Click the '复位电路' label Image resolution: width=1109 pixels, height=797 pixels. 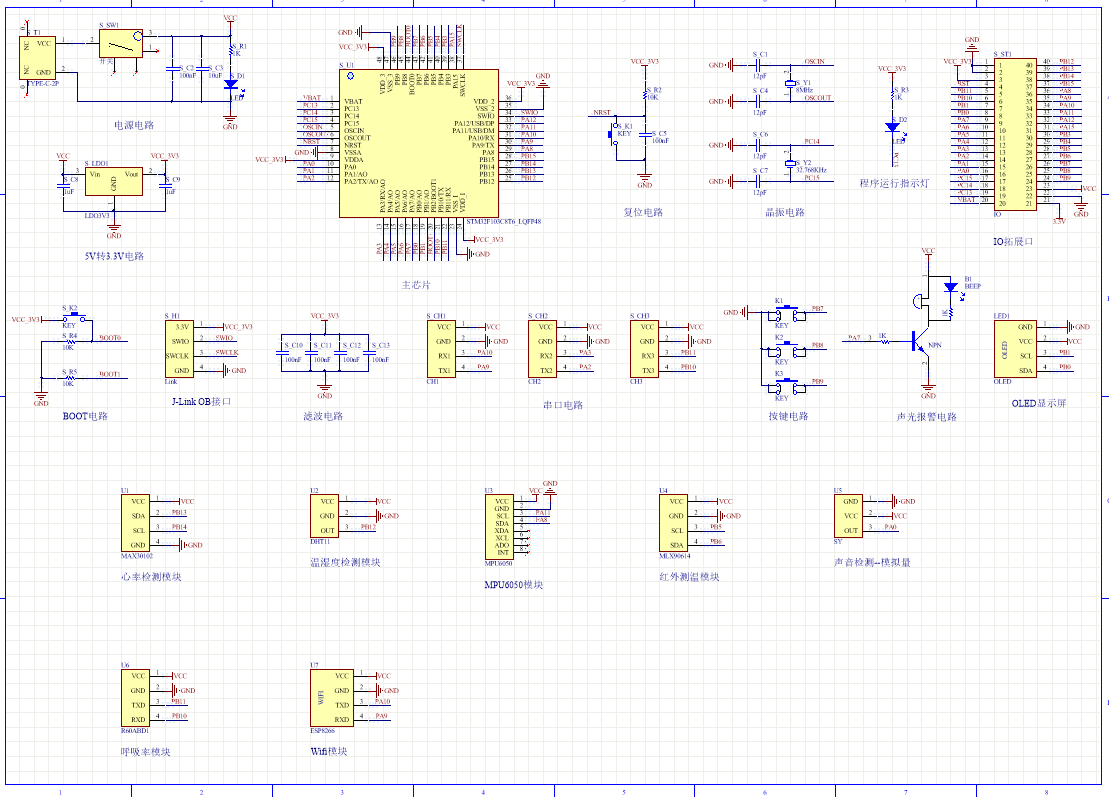point(643,212)
